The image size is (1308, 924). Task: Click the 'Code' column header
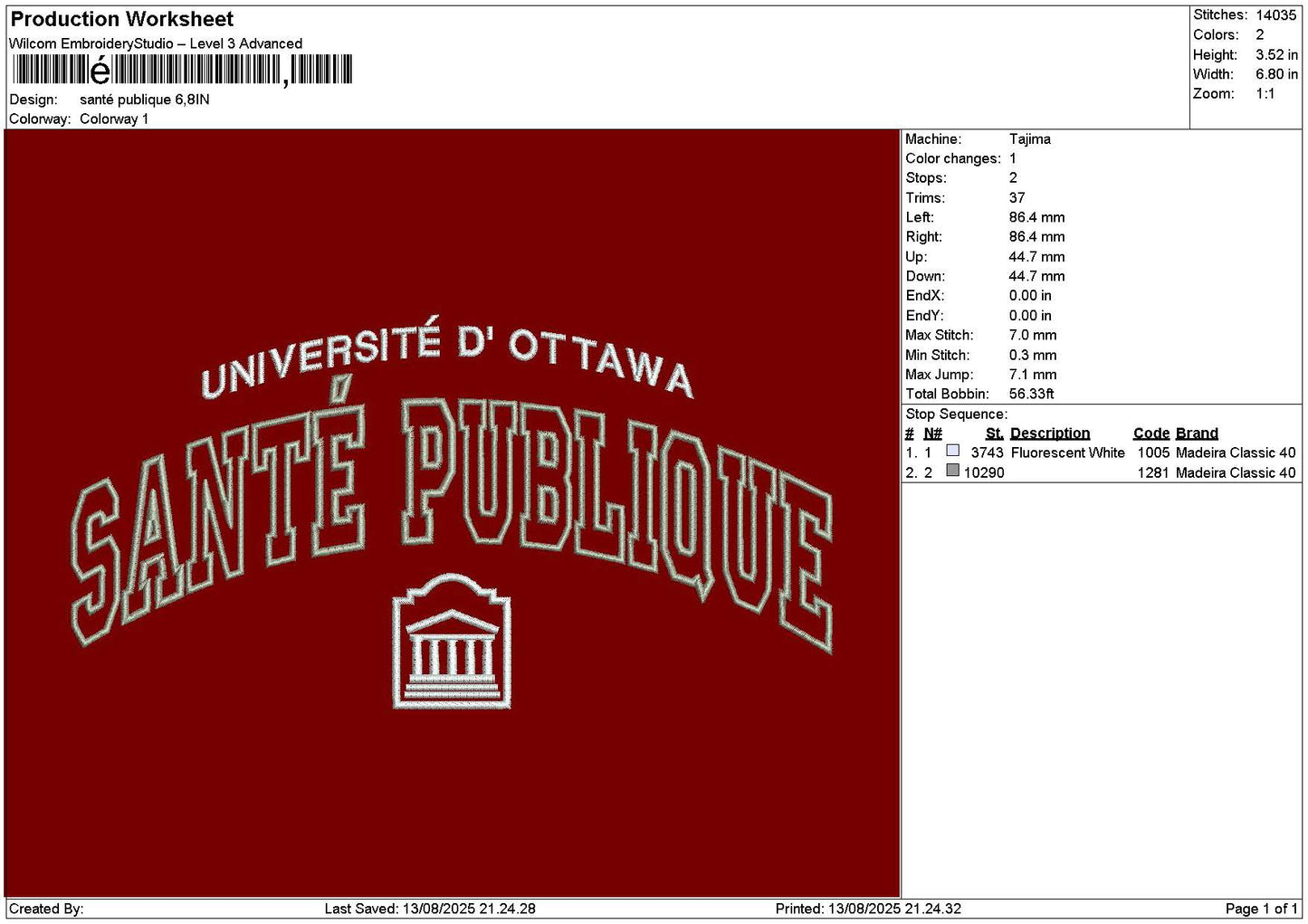(1151, 433)
